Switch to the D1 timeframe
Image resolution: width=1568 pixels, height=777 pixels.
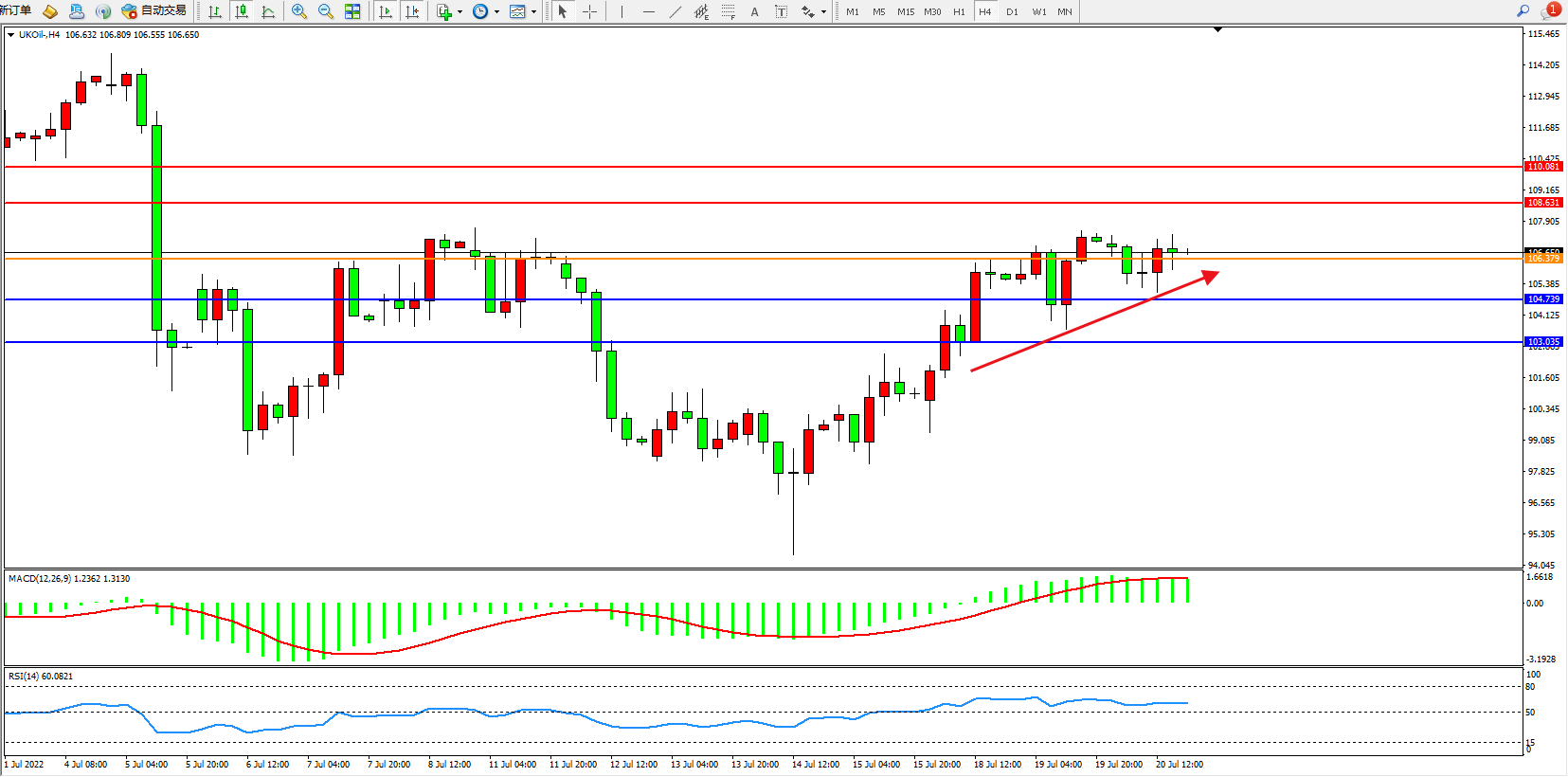[x=1012, y=11]
